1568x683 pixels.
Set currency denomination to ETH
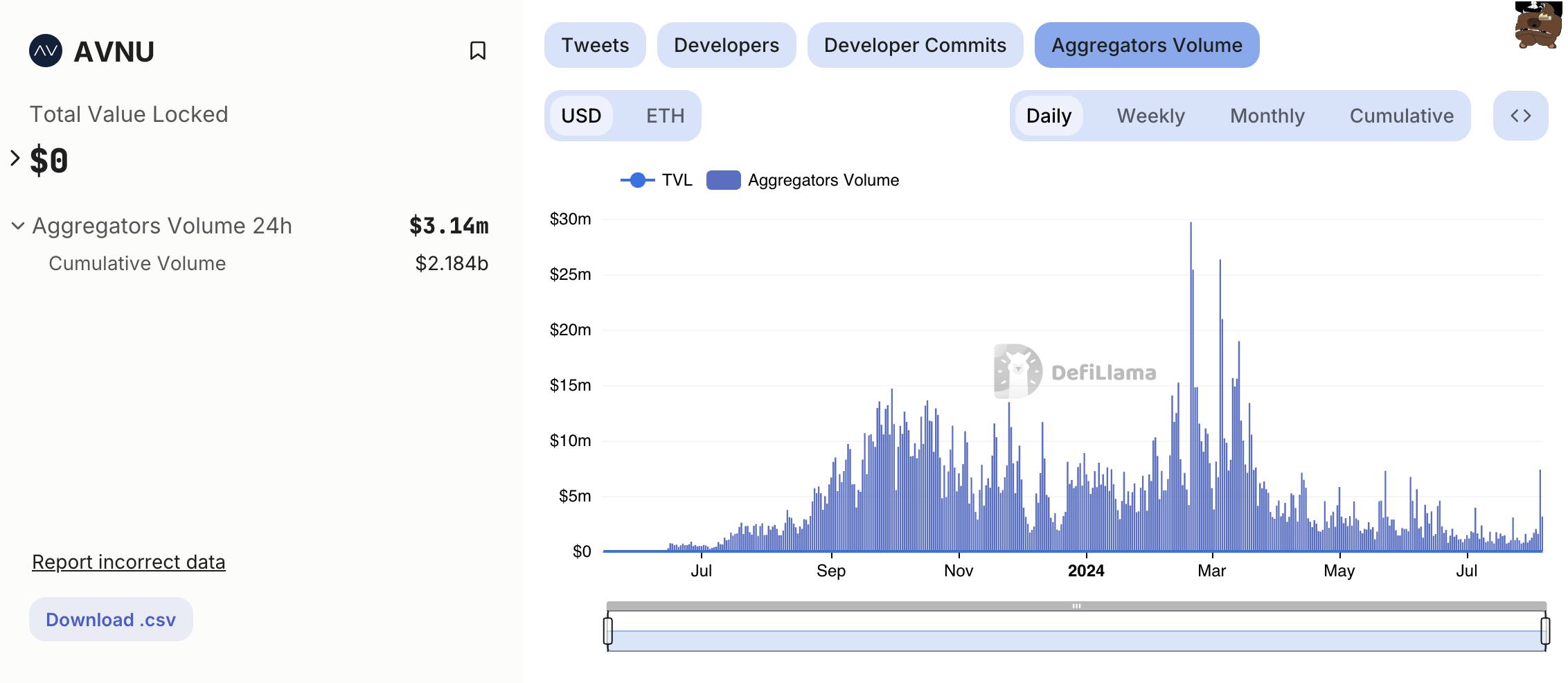[x=665, y=116]
